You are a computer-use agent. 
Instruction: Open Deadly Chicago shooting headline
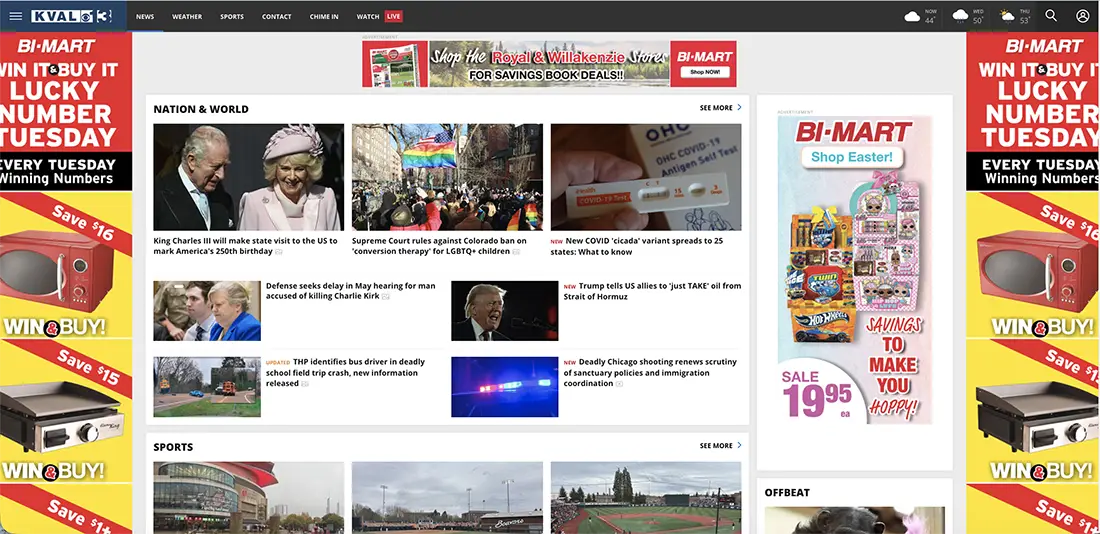point(650,373)
